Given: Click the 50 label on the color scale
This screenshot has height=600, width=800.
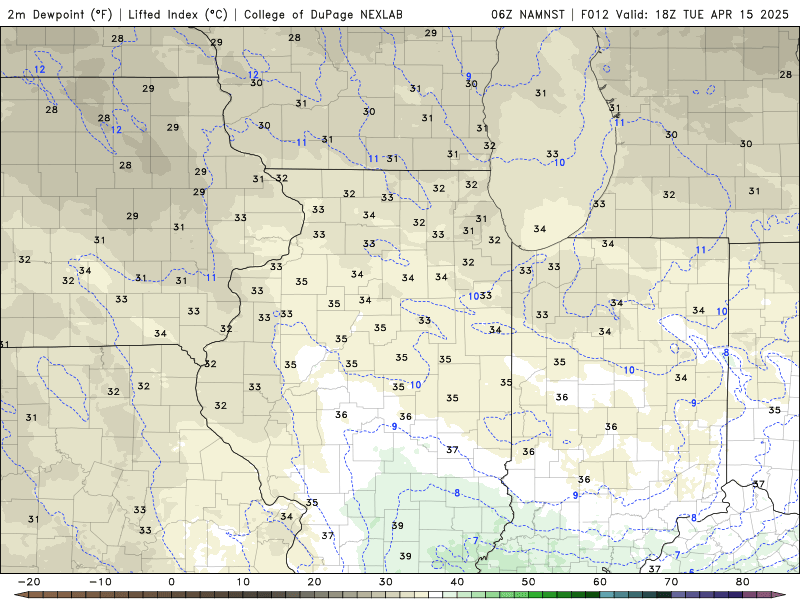Looking at the screenshot, I should coord(529,582).
